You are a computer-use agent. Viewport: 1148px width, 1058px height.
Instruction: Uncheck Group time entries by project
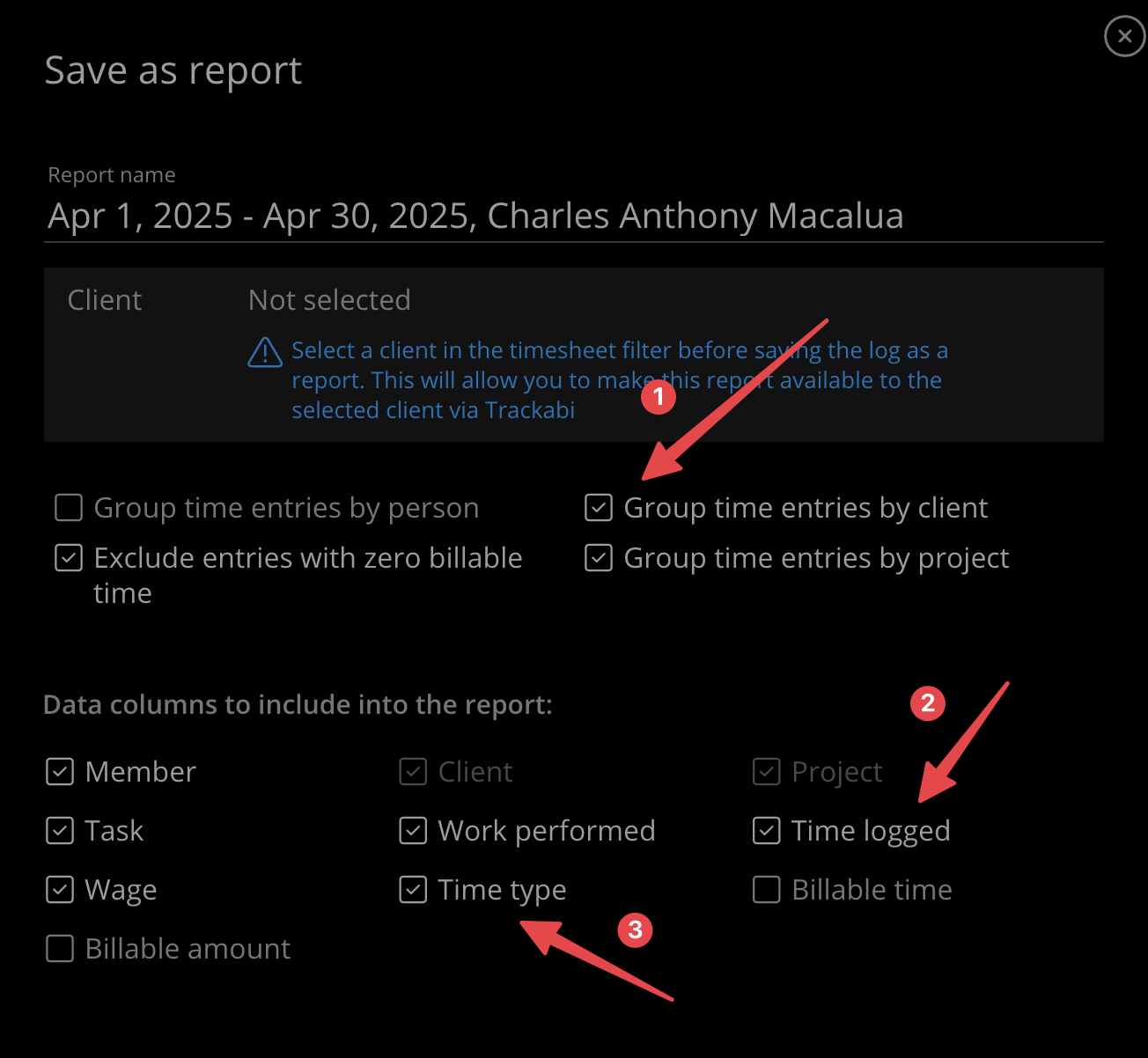599,558
